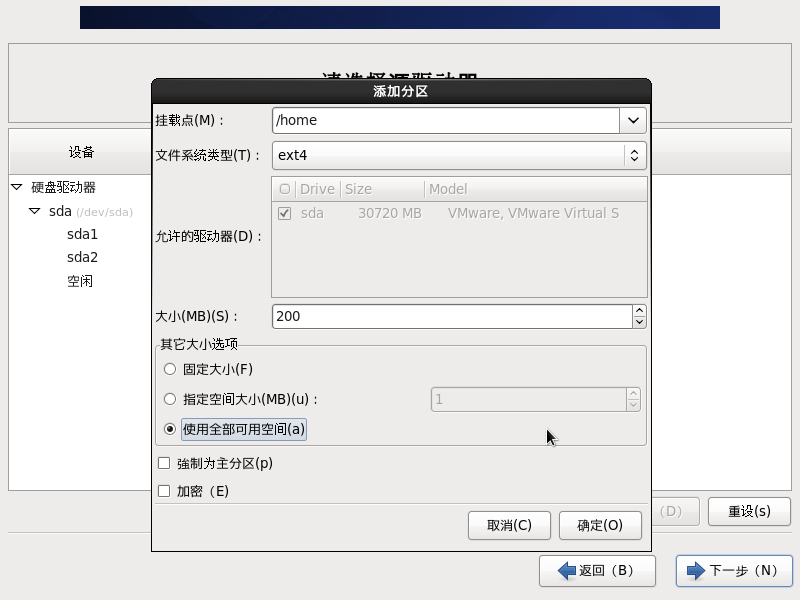Click the Size column header

(x=382, y=189)
